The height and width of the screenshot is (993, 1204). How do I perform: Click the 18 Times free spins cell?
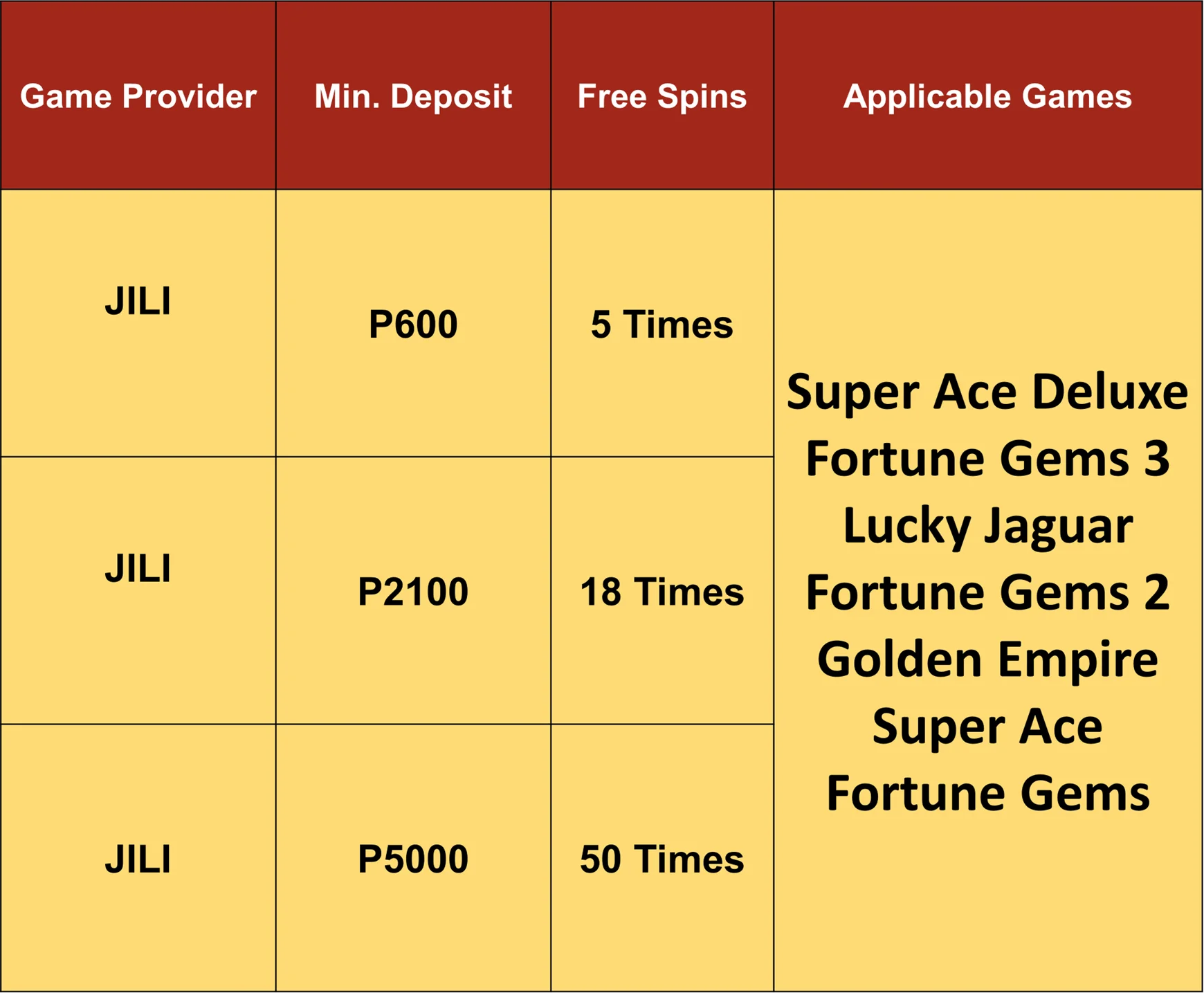coord(662,592)
